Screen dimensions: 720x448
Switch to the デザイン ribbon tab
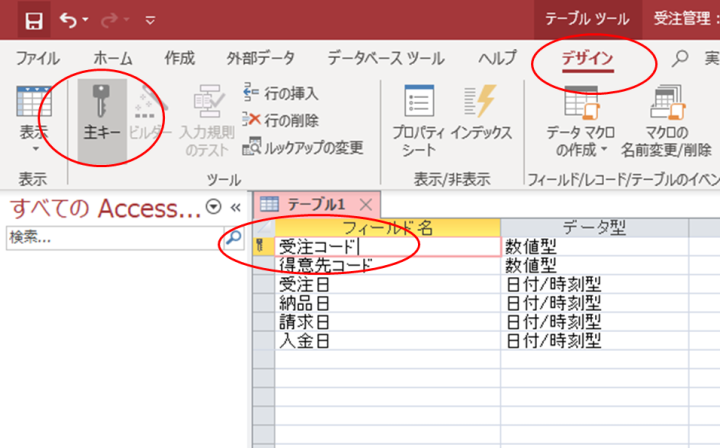(x=587, y=57)
